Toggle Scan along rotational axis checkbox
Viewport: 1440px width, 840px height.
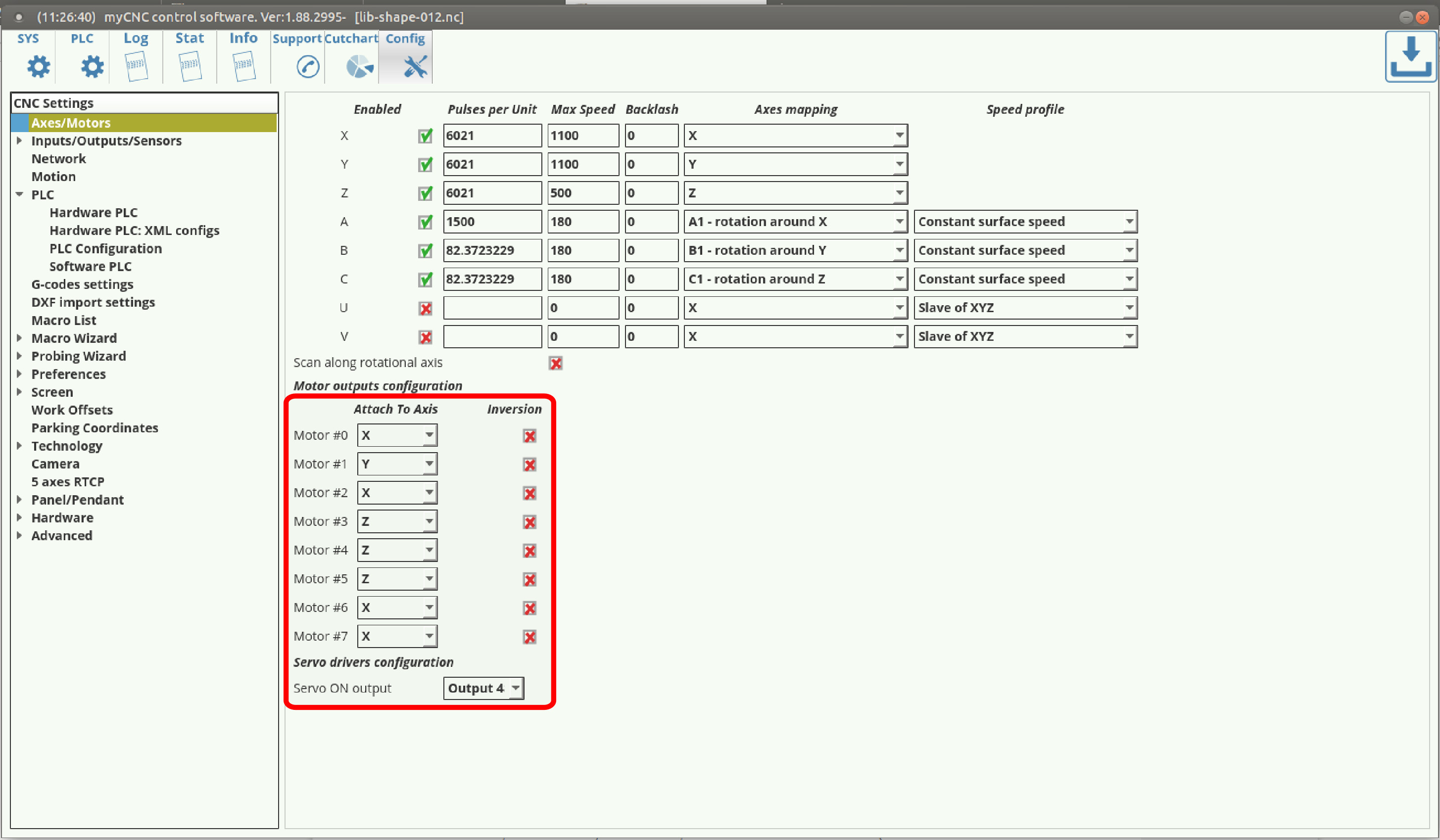tap(555, 364)
